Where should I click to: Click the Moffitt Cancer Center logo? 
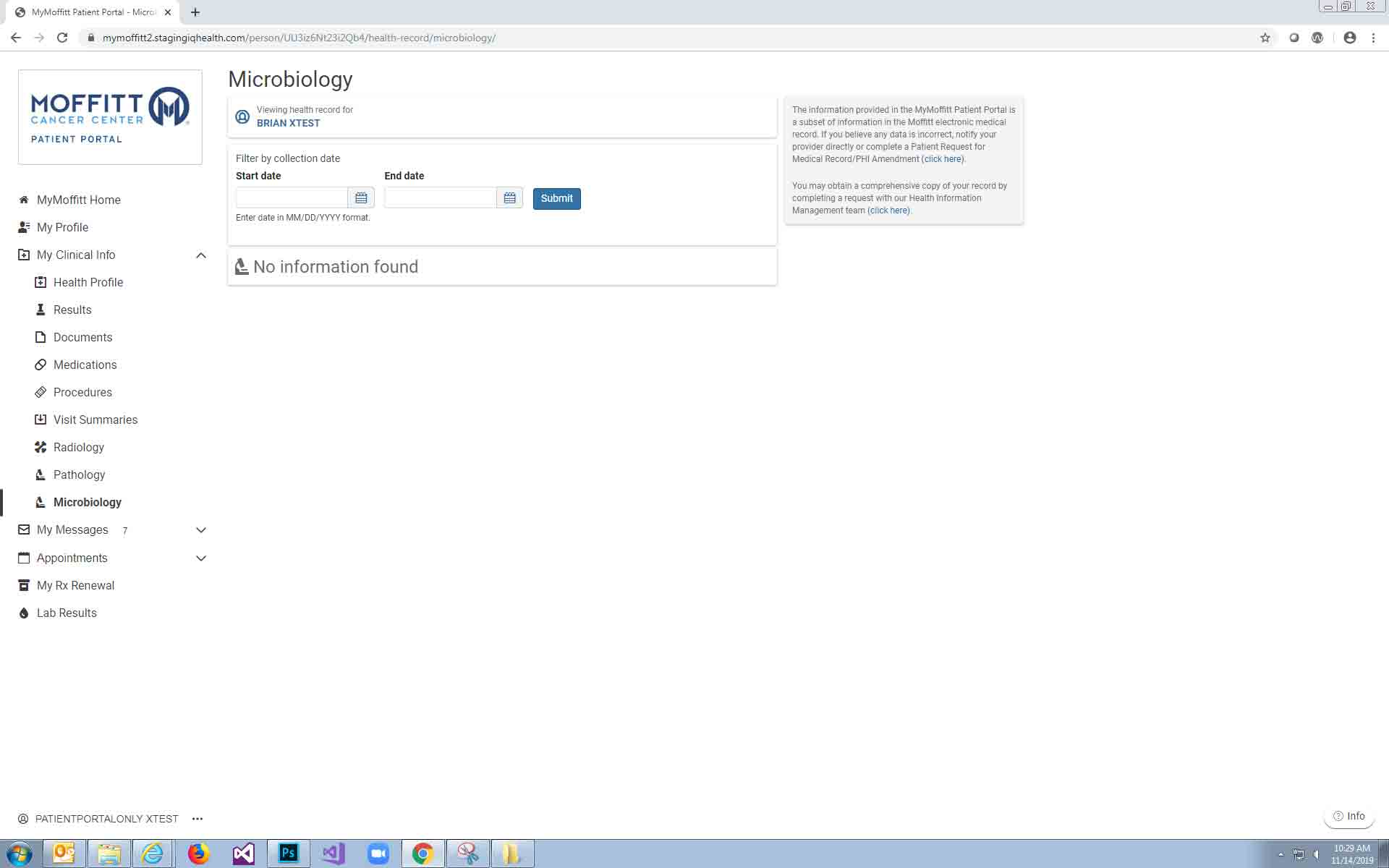coord(110,117)
